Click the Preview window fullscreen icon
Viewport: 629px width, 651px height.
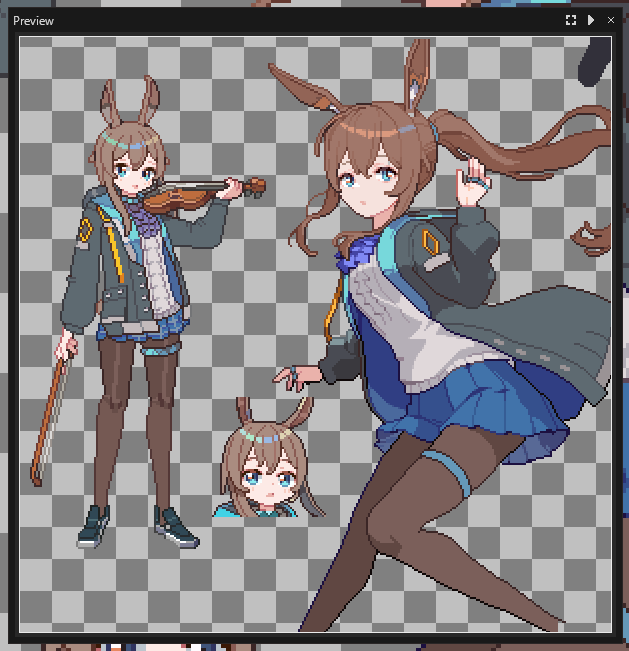[x=571, y=20]
